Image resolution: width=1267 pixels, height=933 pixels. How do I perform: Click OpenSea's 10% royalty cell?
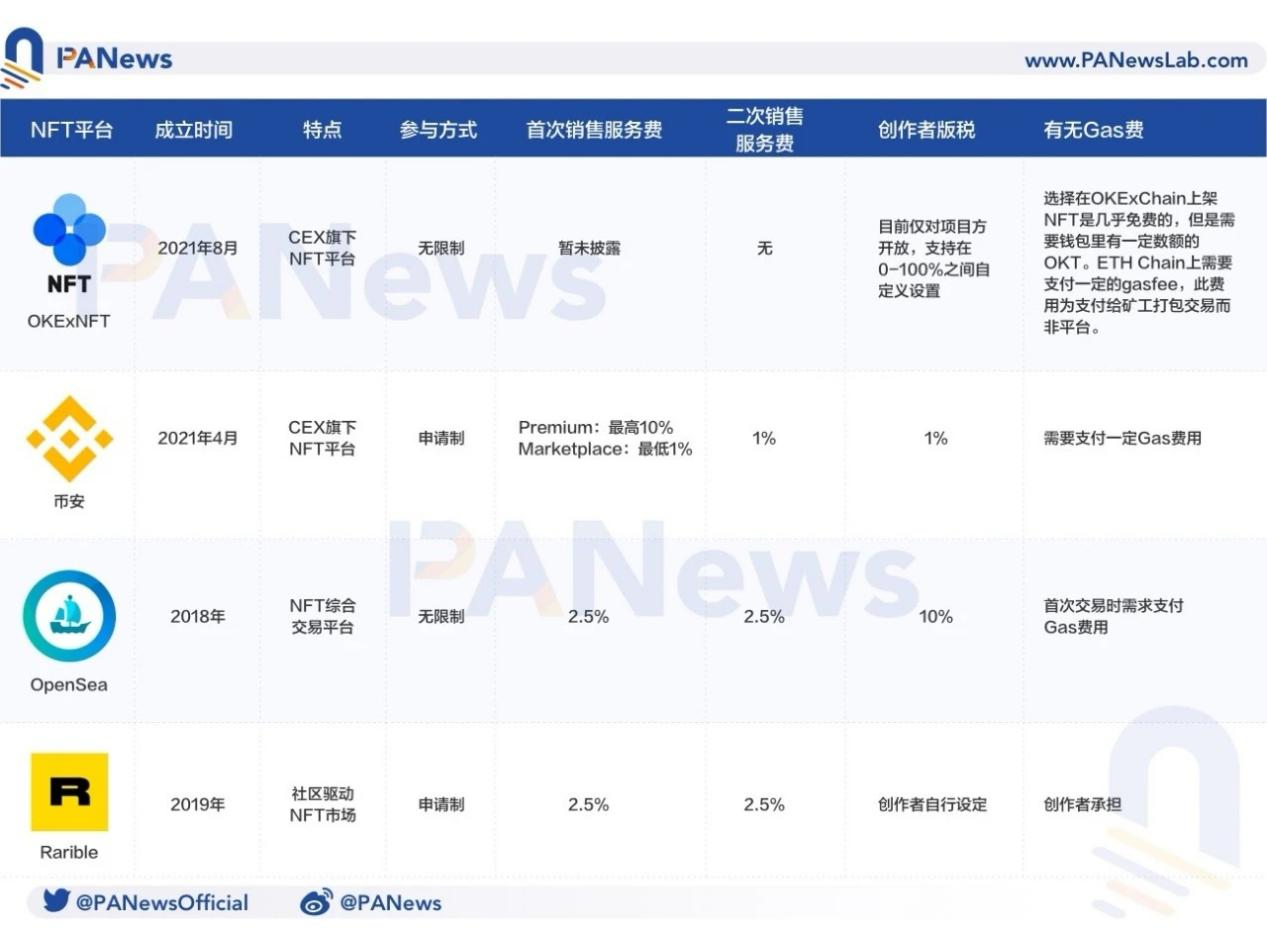tap(934, 617)
